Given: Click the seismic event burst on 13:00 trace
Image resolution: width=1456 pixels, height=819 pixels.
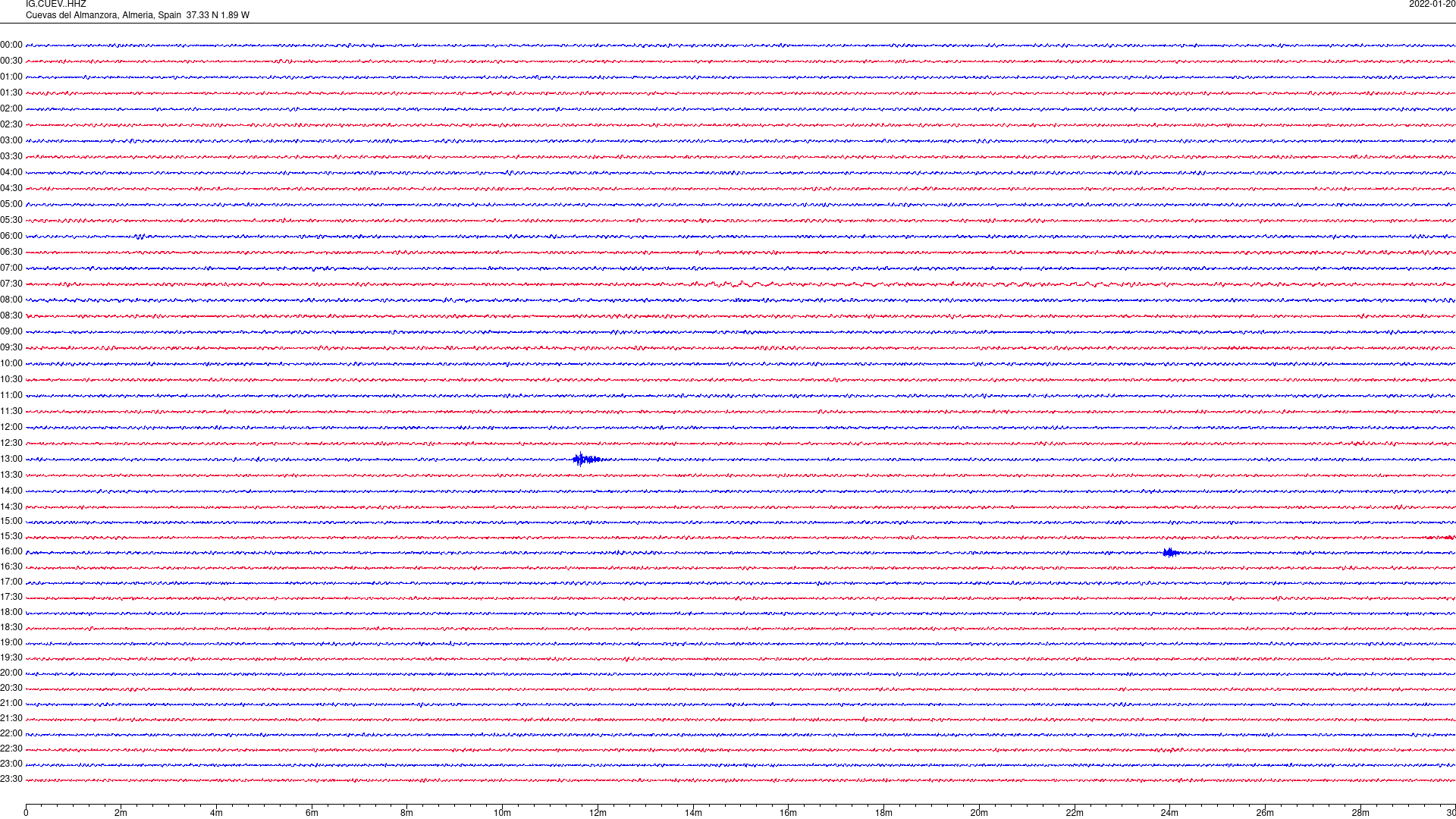Looking at the screenshot, I should [x=587, y=459].
